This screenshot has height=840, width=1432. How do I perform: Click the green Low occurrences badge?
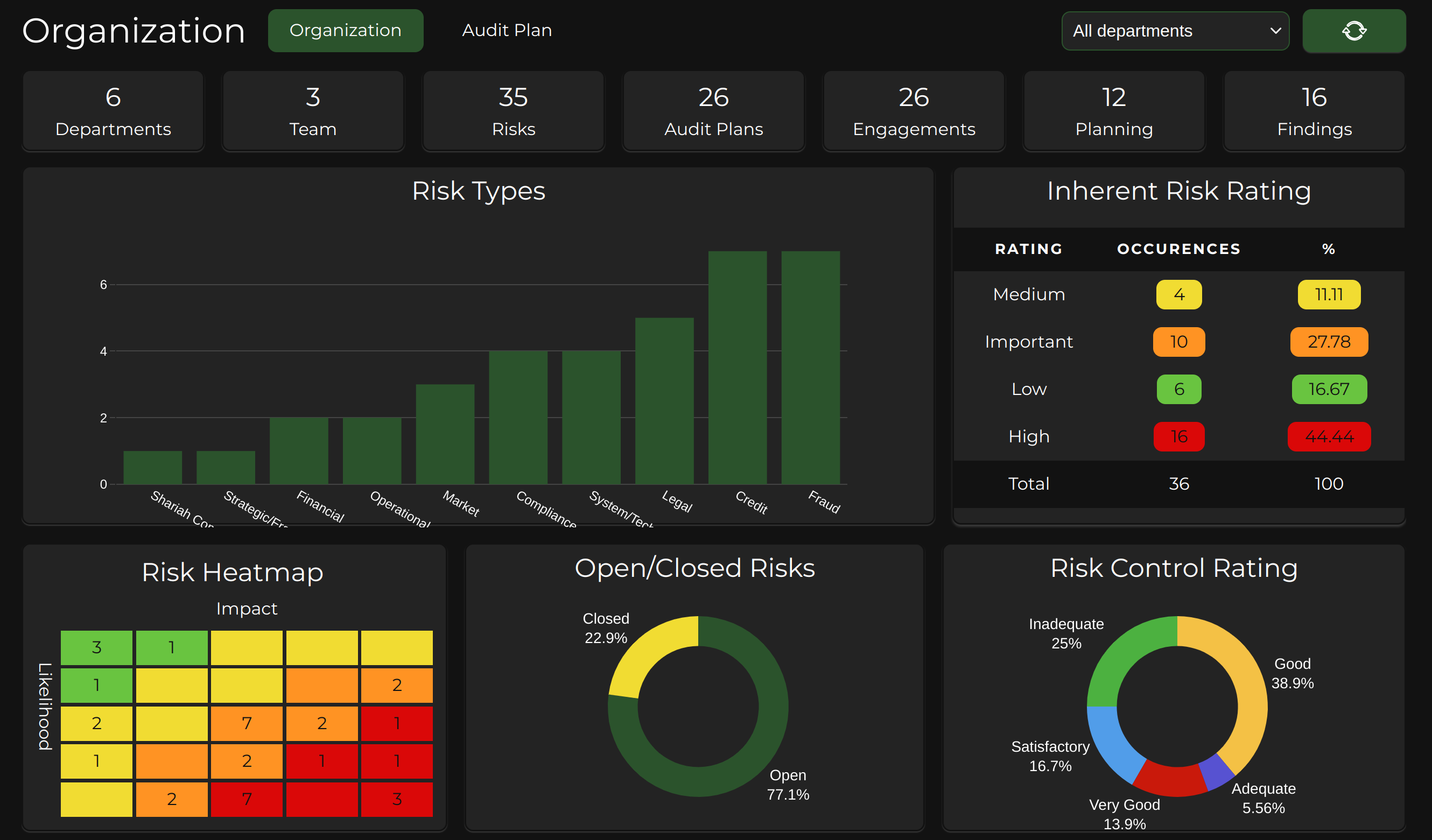click(x=1178, y=389)
